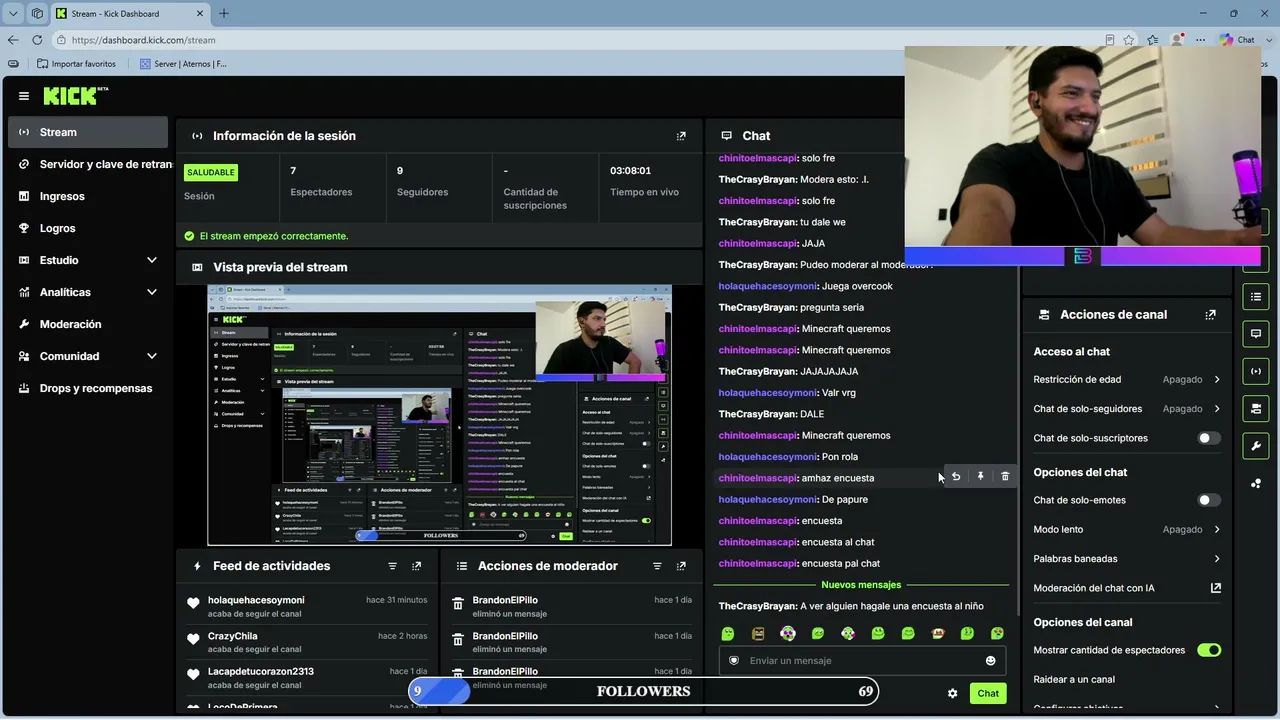Click the green Chat send button

pos(988,693)
